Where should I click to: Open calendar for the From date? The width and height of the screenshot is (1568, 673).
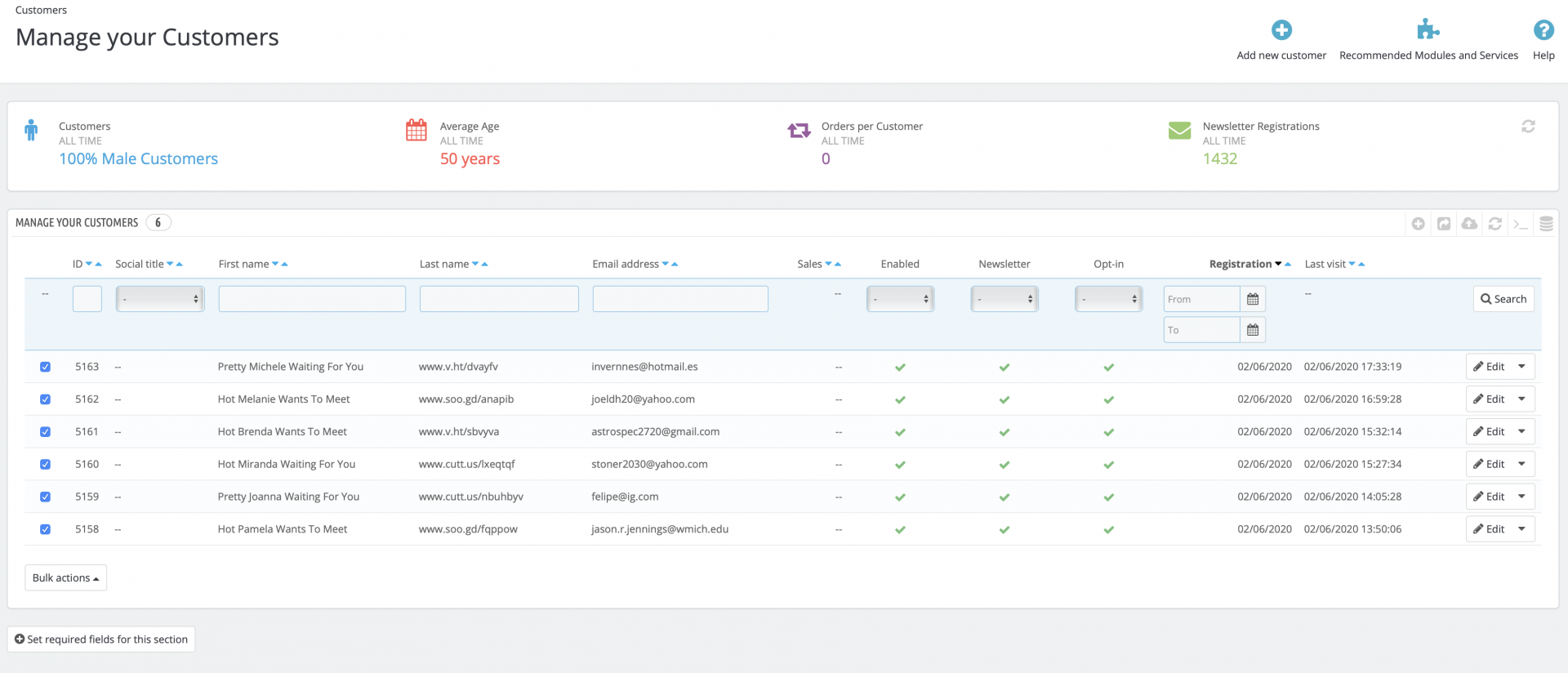point(1252,300)
